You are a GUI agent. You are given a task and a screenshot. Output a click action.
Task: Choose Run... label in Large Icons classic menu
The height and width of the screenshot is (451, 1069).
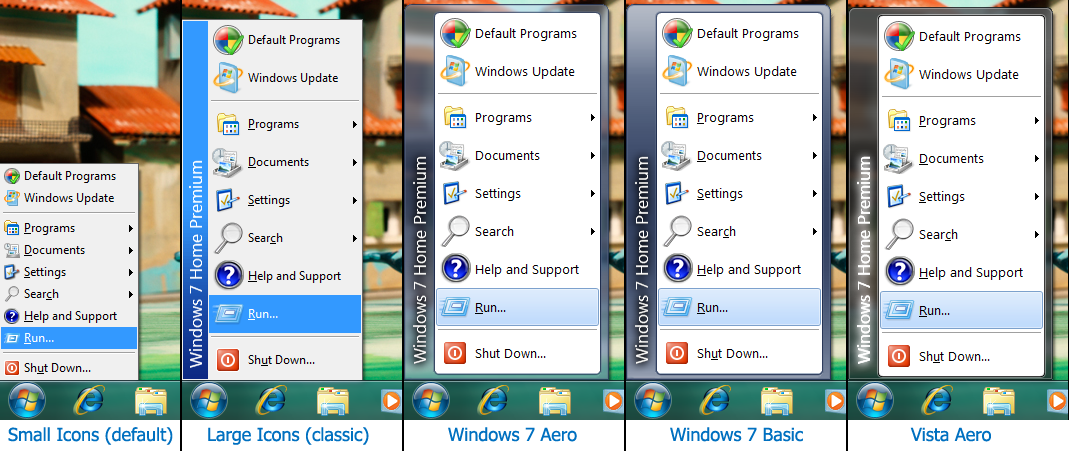tap(262, 314)
